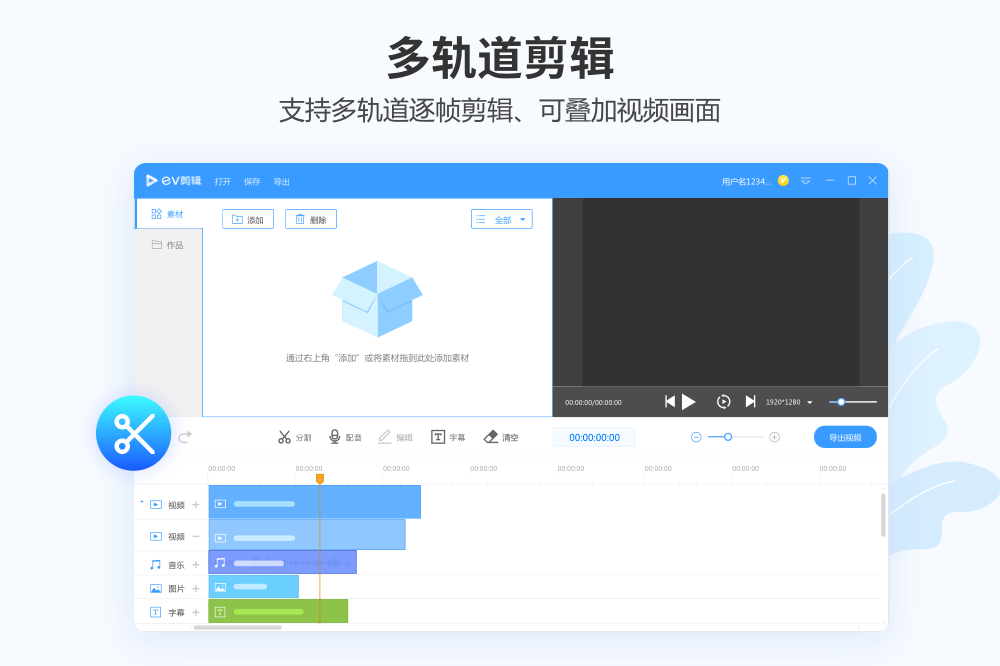Click the 编辑 pencil tool
The width and height of the screenshot is (1000, 666).
pyautogui.click(x=395, y=437)
